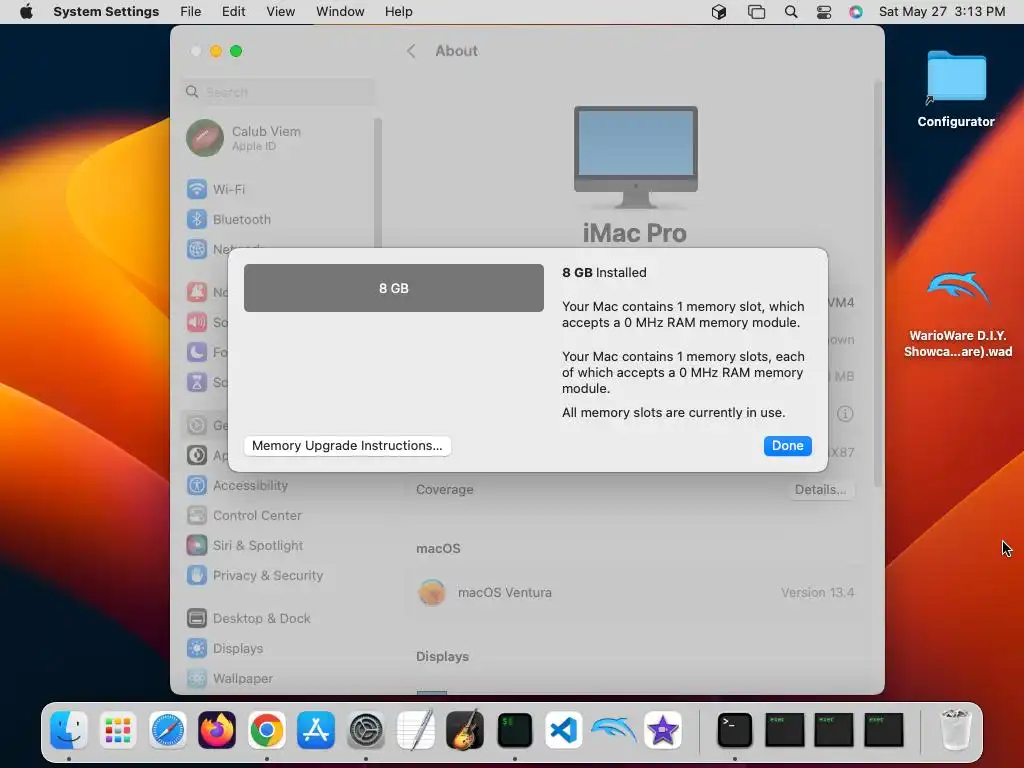
Task: Focus the Settings search field
Action: coord(280,92)
